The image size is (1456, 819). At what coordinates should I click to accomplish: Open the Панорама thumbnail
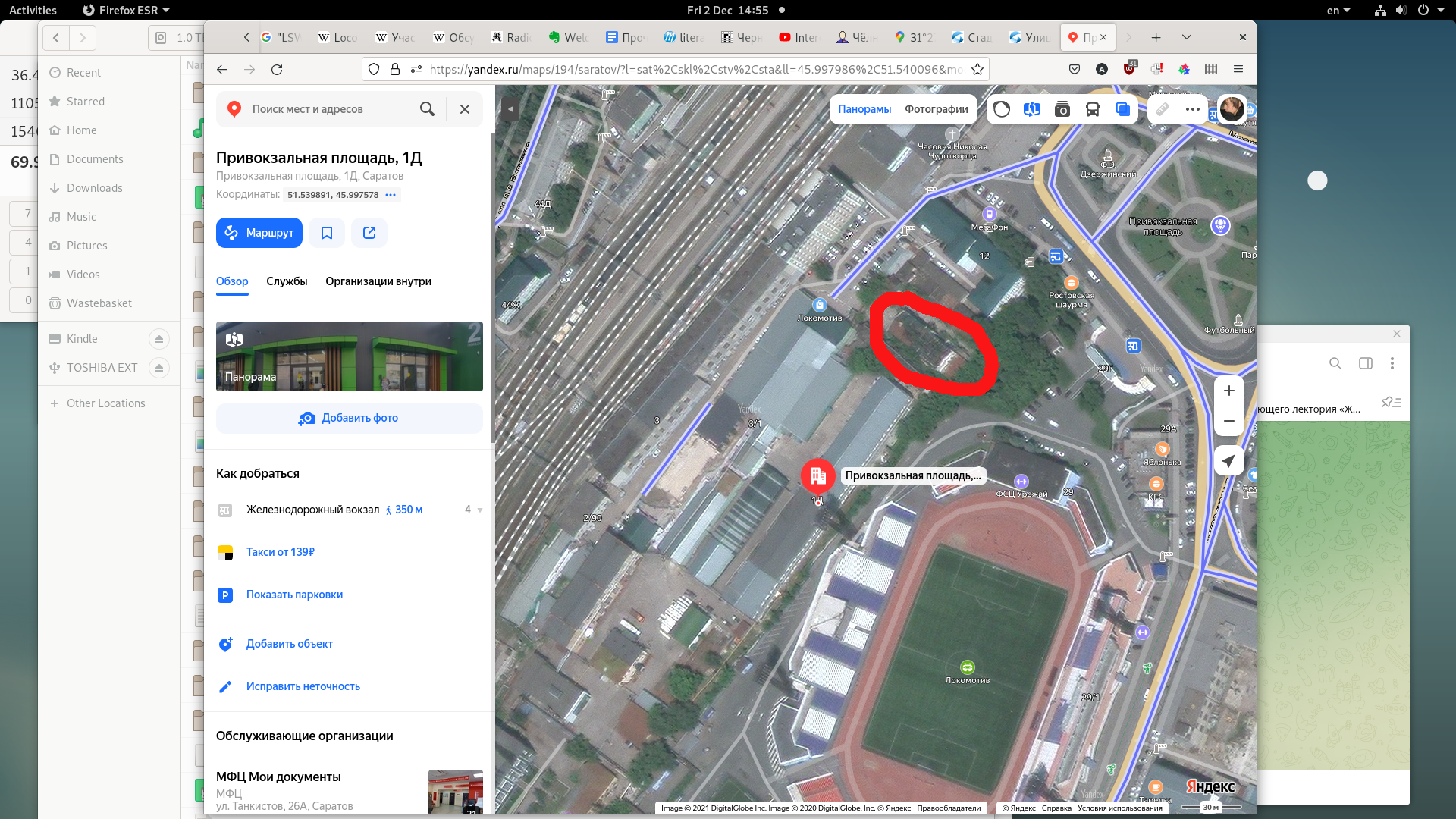(350, 356)
